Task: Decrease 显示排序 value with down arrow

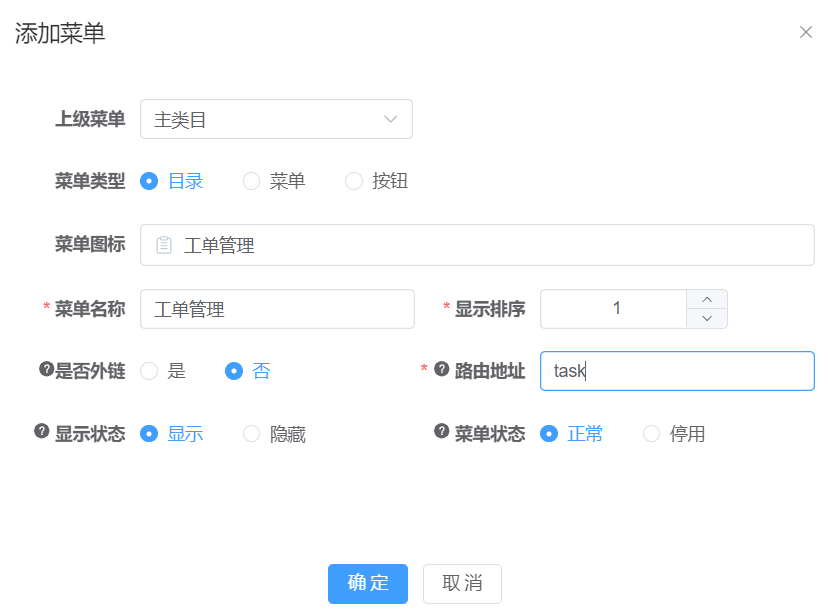Action: [x=706, y=318]
